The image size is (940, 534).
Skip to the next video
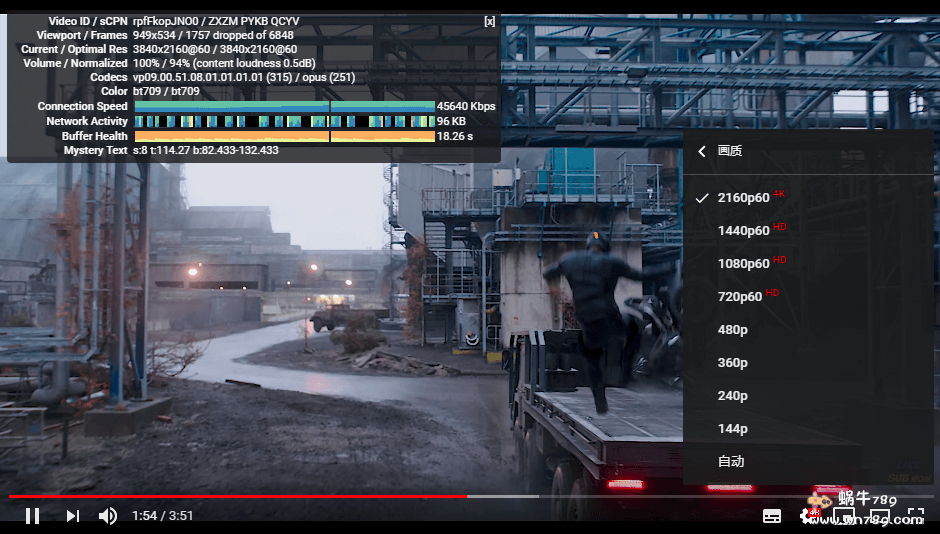click(x=72, y=516)
